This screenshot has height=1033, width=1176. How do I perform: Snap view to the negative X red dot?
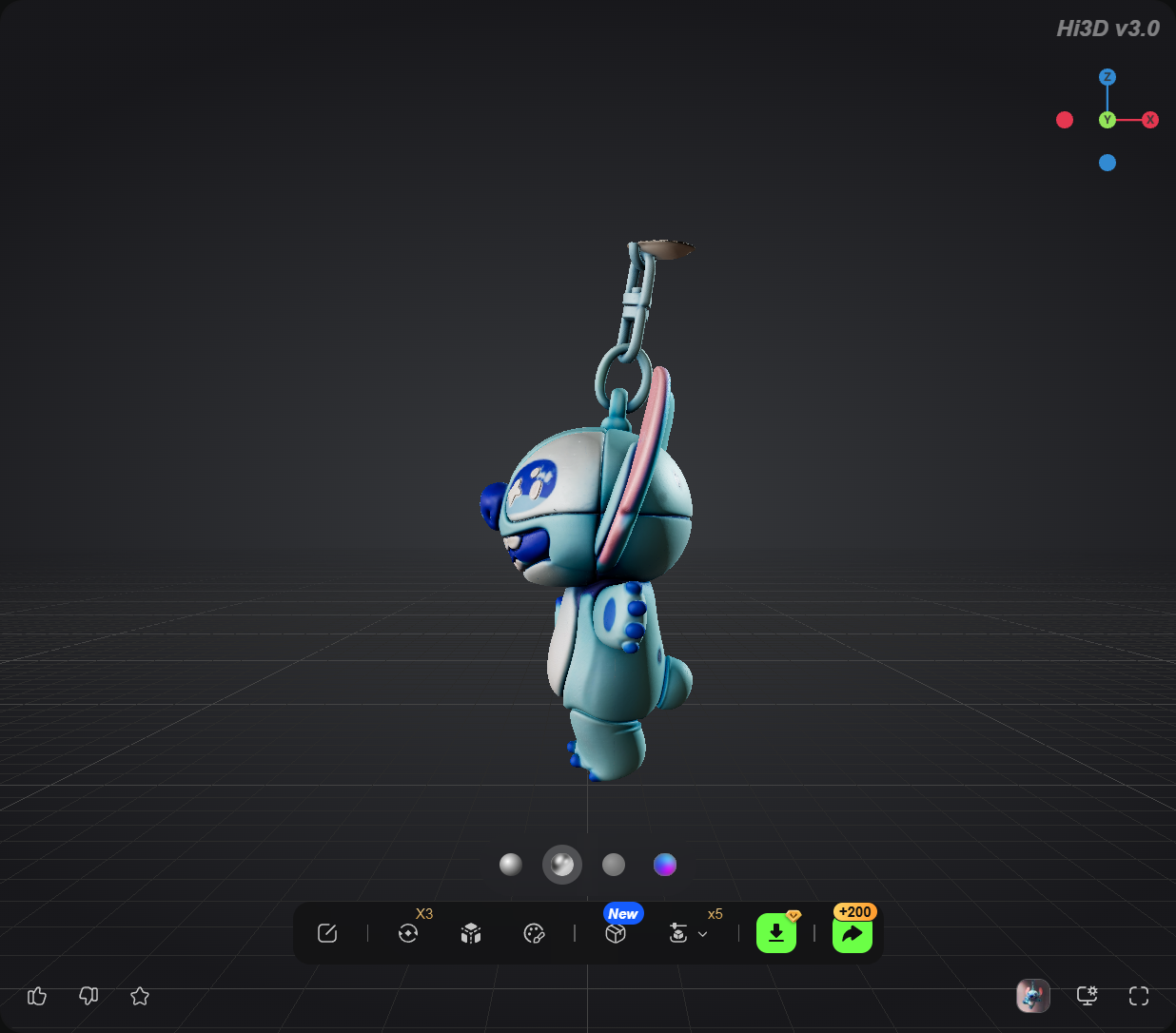click(x=1065, y=120)
